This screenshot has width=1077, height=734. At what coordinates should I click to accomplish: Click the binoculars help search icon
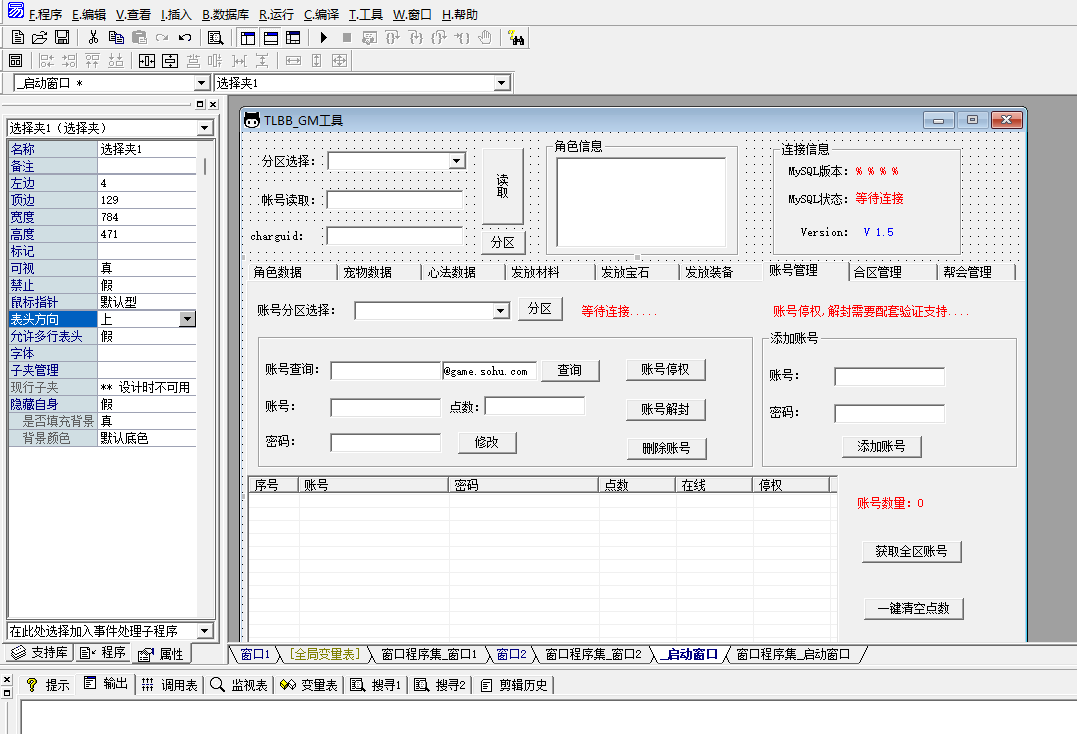516,38
